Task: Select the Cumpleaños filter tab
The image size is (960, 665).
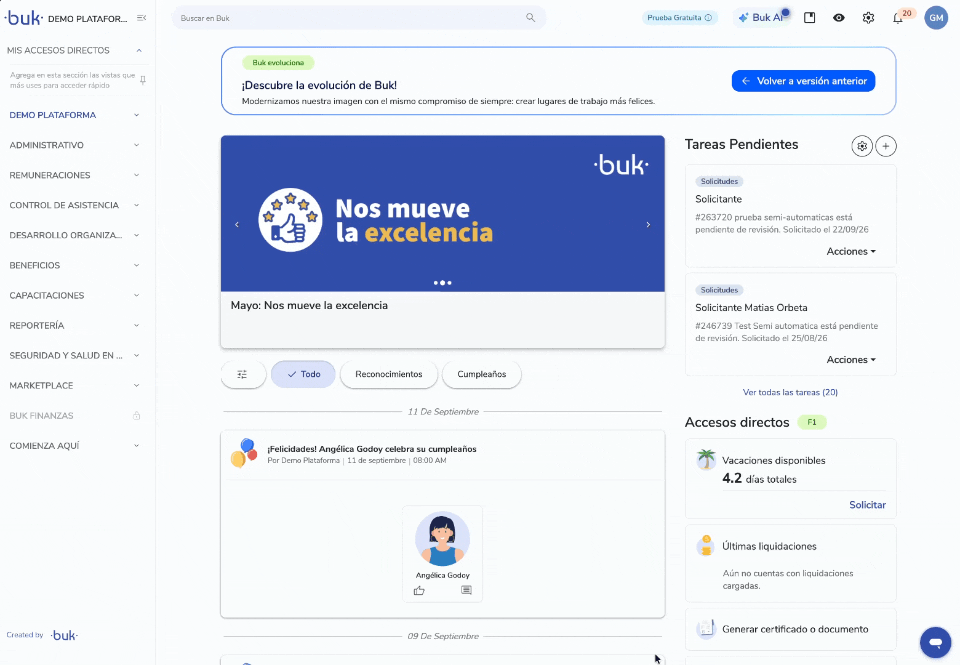Action: [x=482, y=374]
